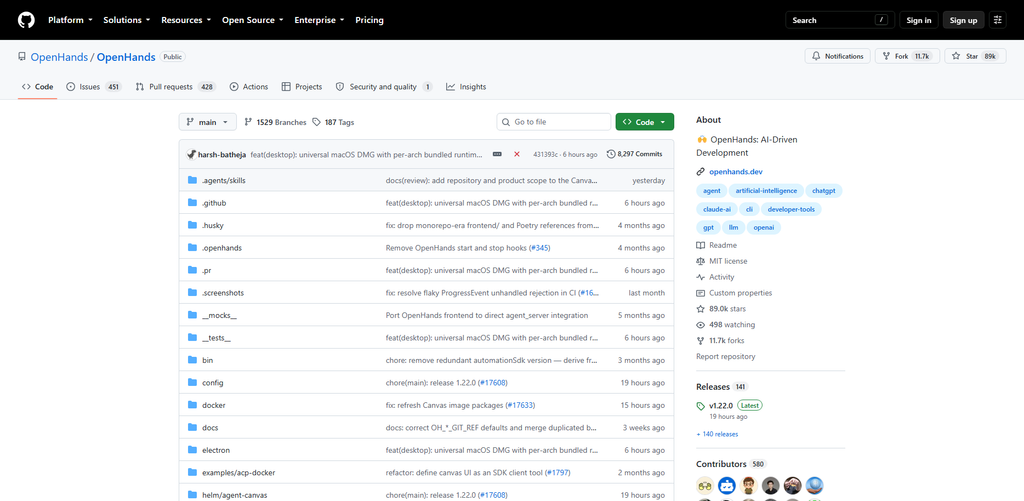The image size is (1024, 501).
Task: Expand commit message ellipsis button
Action: coord(497,154)
